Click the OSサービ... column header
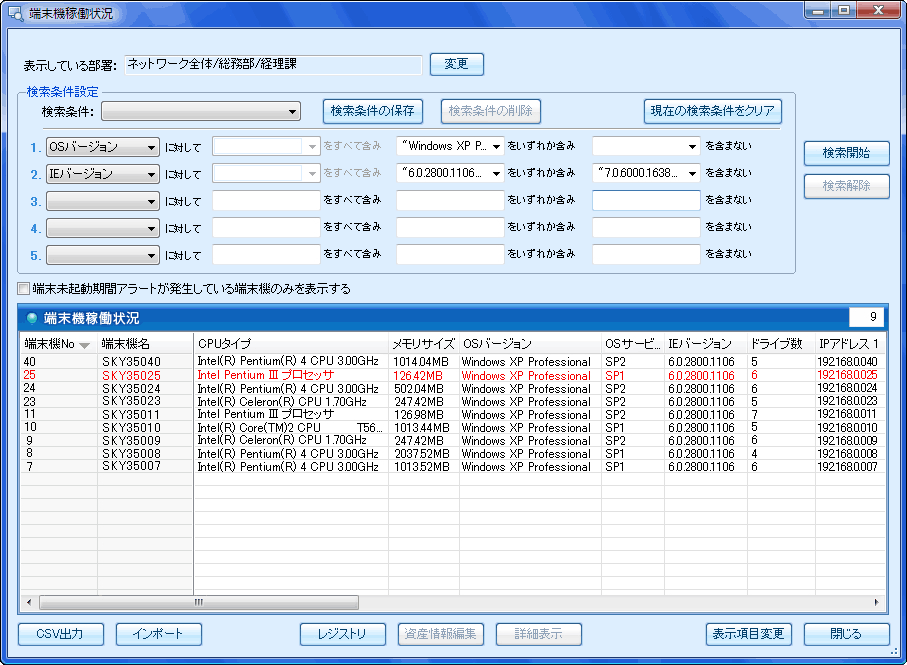Image resolution: width=907 pixels, height=665 pixels. point(633,344)
